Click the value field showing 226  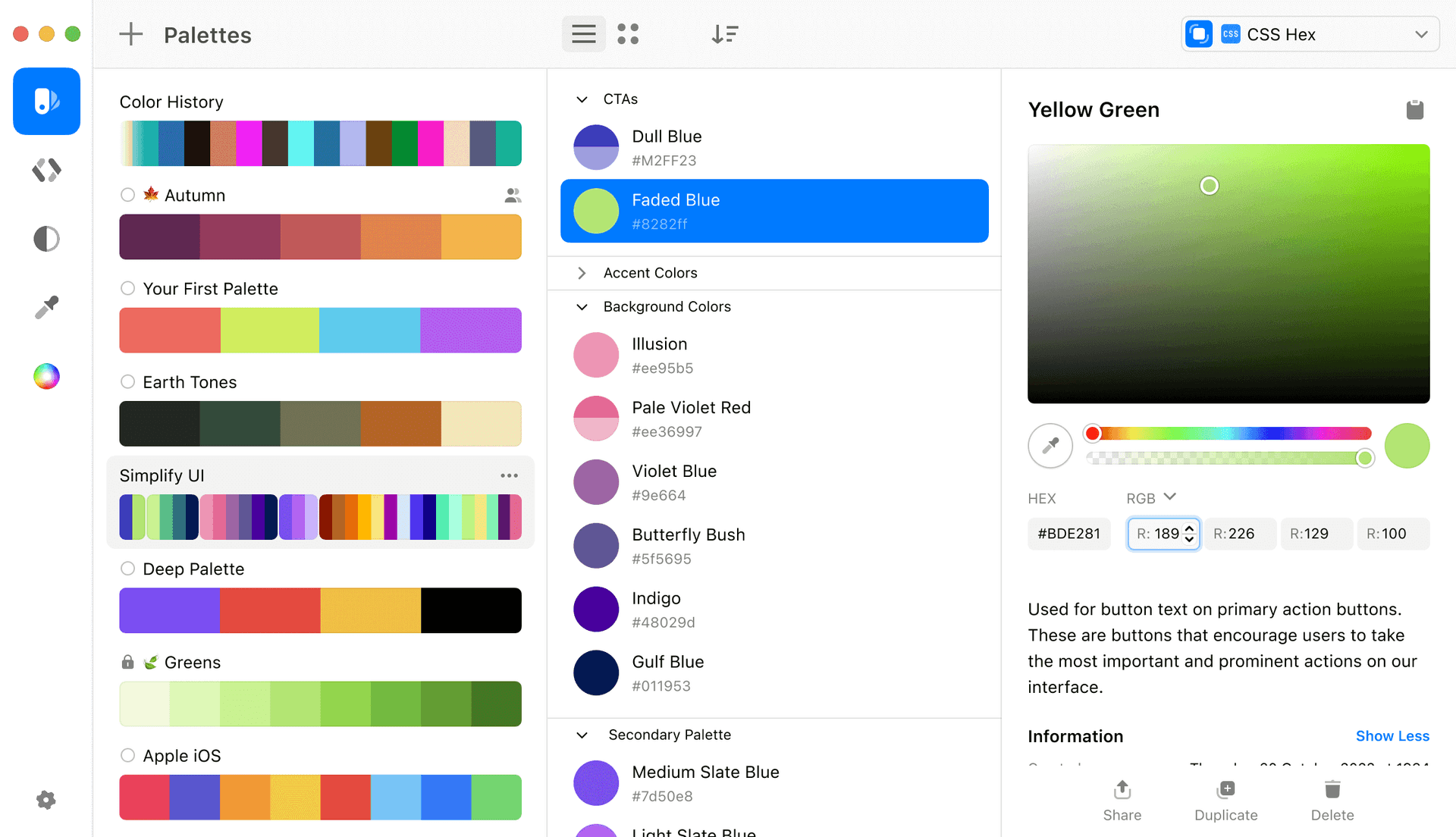point(1240,534)
